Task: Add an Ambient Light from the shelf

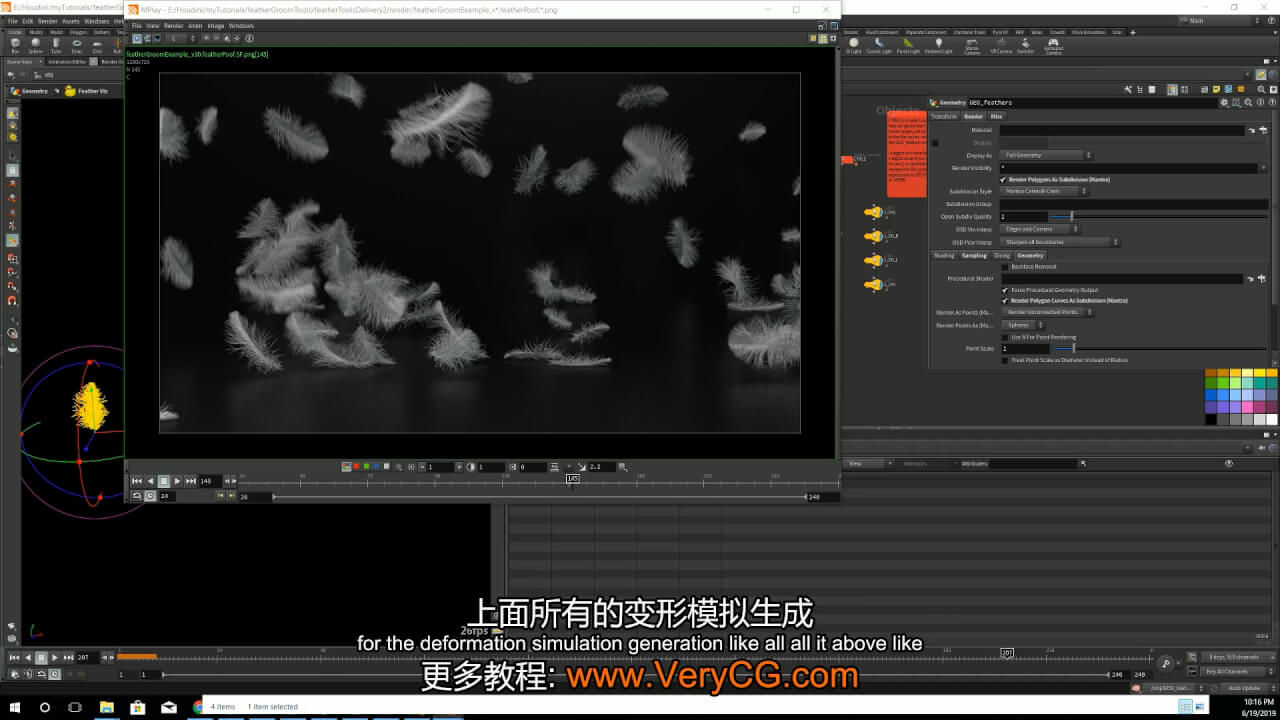Action: click(938, 46)
